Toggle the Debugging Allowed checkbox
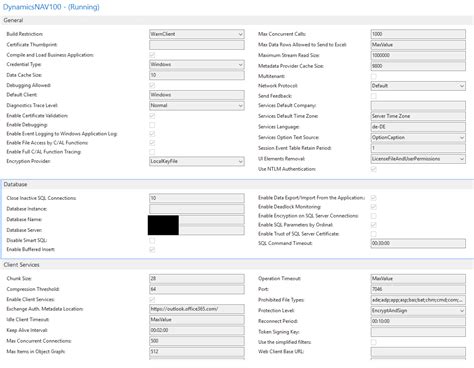 (152, 85)
